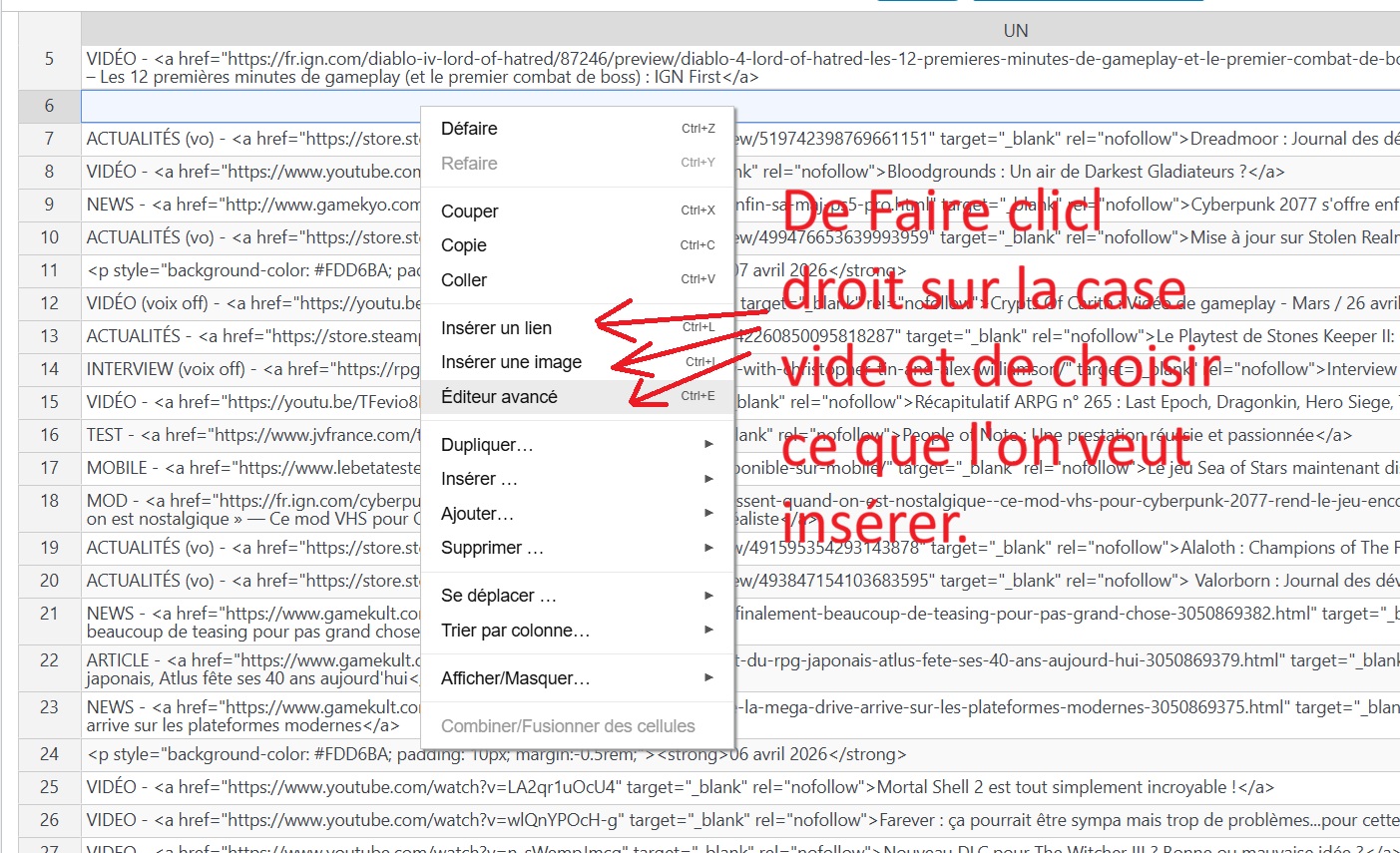Click the Mortal Shell 2 video cell
This screenshot has width=1400, height=853.
click(x=740, y=787)
